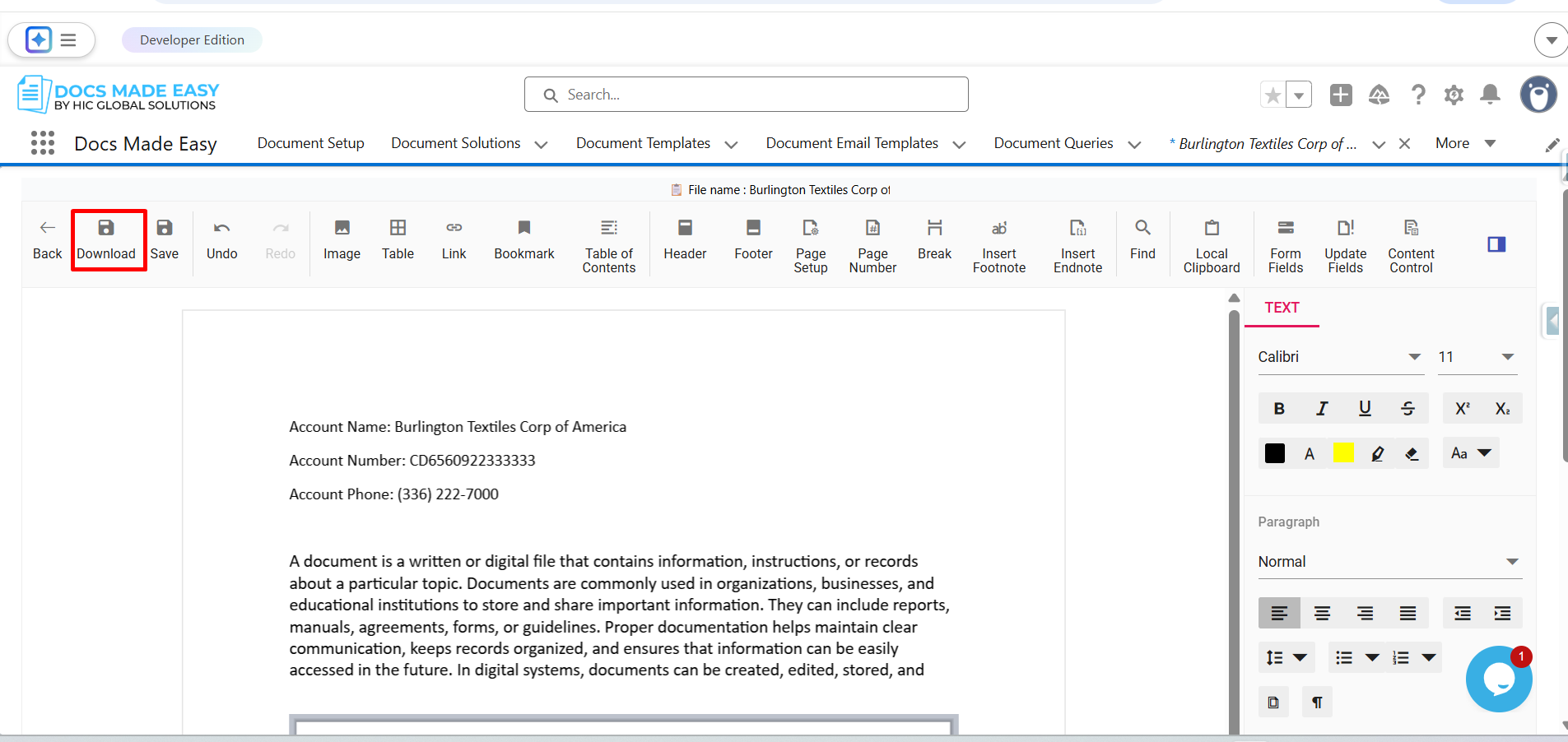The width and height of the screenshot is (1568, 742).
Task: Open the Aa change case dropdown
Action: click(1471, 453)
